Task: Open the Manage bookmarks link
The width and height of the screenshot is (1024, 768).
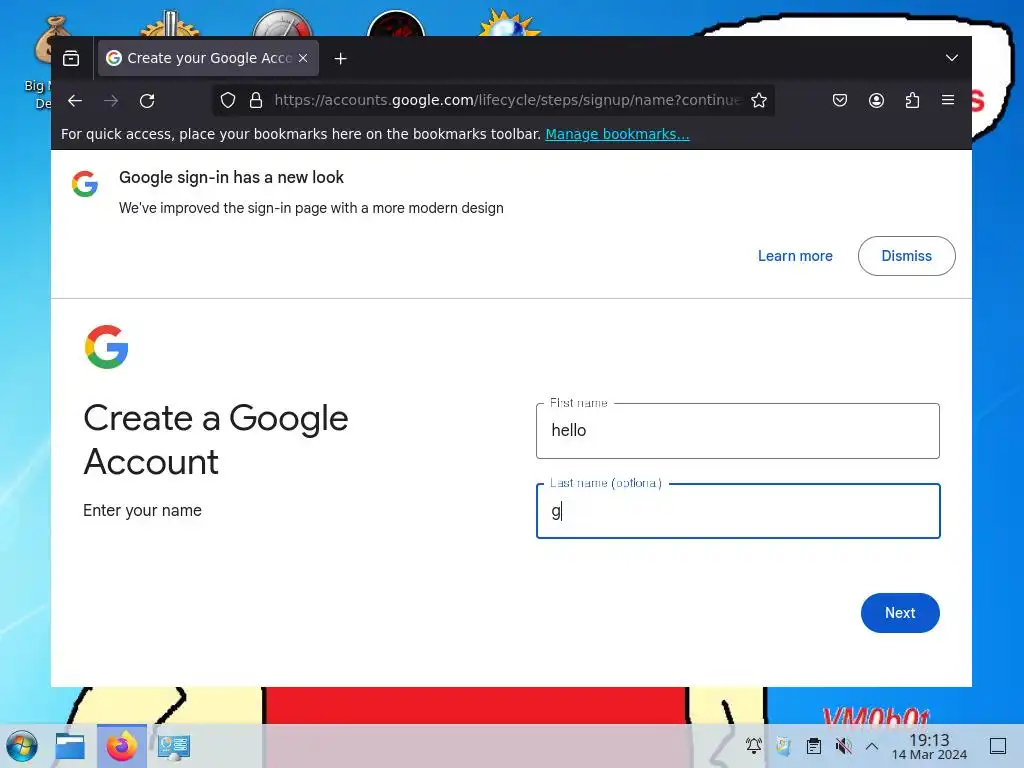Action: 617,134
